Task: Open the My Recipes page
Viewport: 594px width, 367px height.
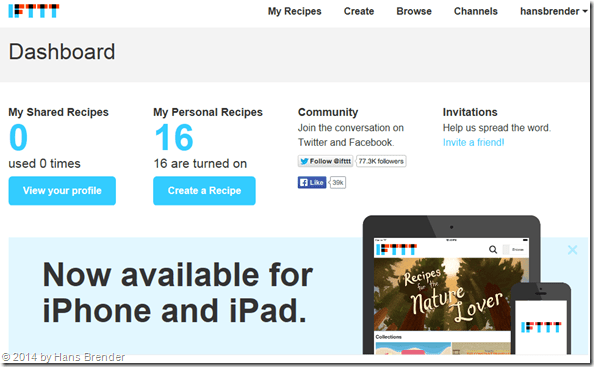Action: click(294, 11)
